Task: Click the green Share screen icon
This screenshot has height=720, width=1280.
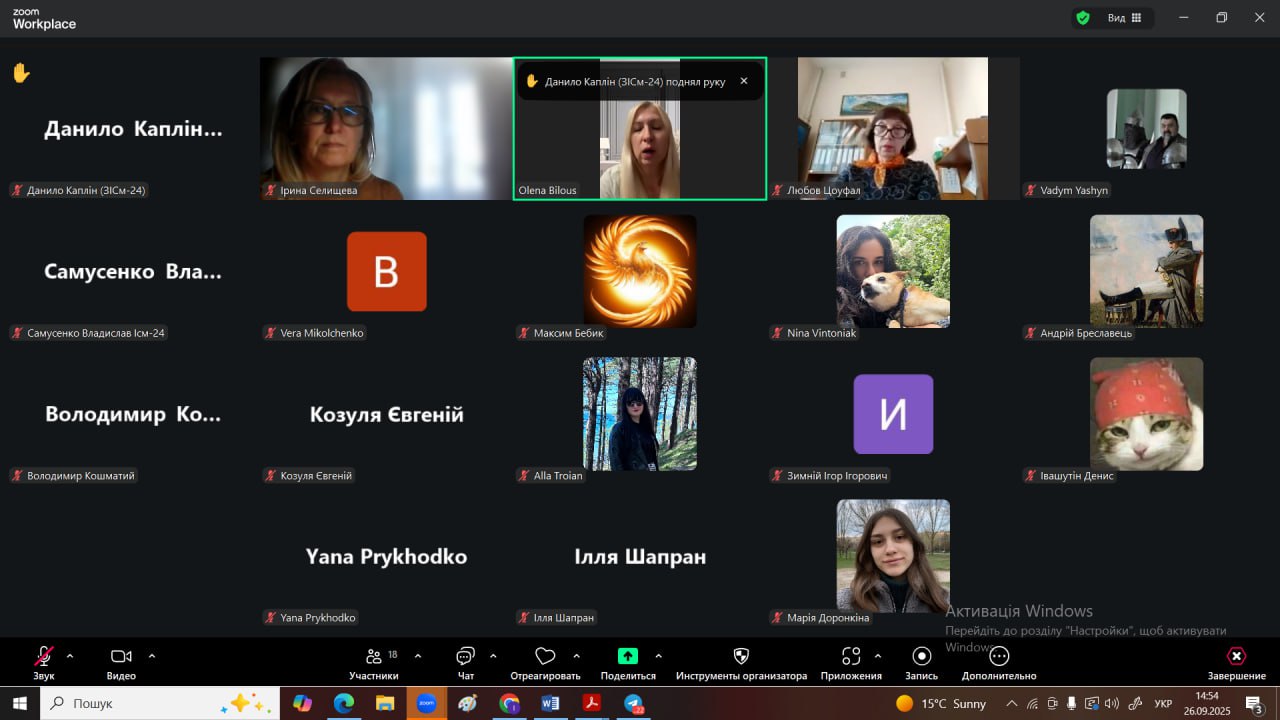Action: coord(627,657)
